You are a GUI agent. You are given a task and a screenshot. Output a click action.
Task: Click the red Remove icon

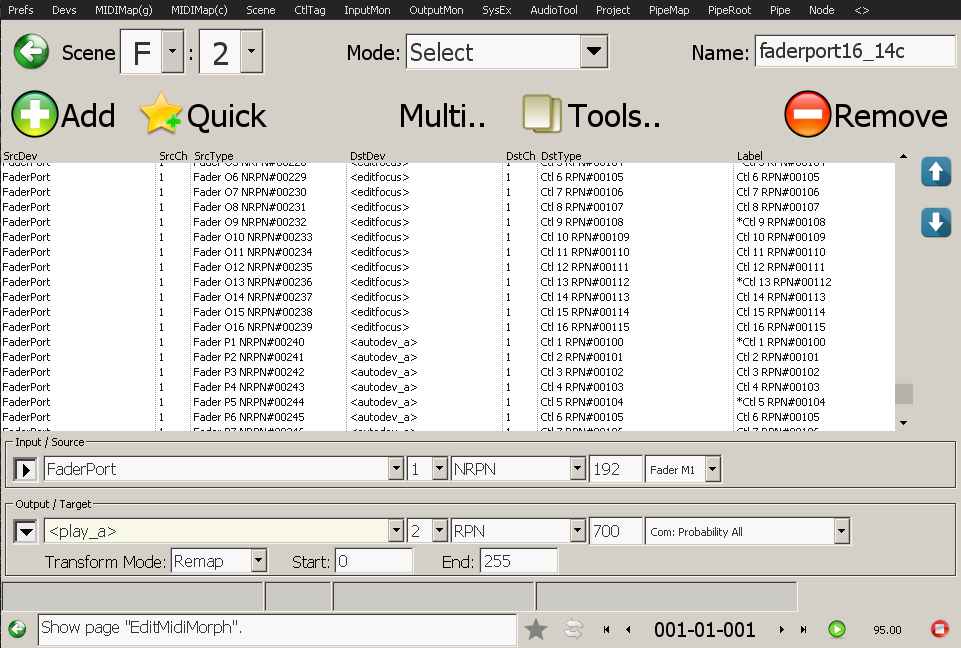click(x=807, y=115)
